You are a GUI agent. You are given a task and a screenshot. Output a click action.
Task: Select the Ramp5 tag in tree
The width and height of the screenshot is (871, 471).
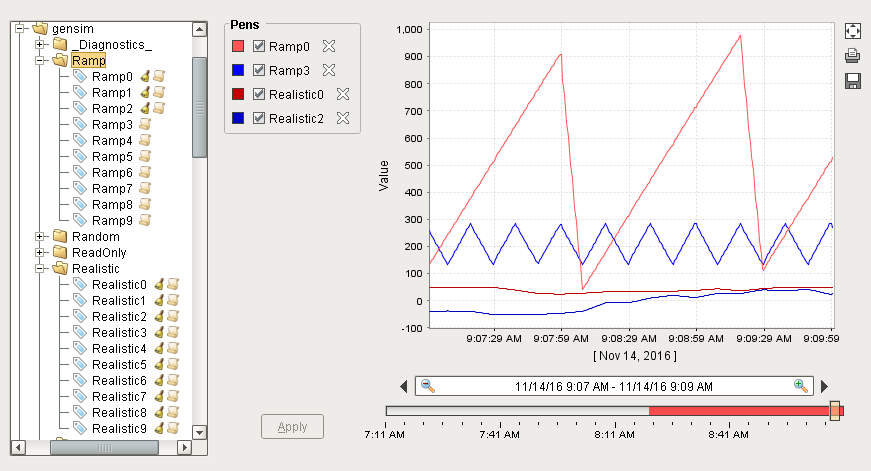click(111, 157)
